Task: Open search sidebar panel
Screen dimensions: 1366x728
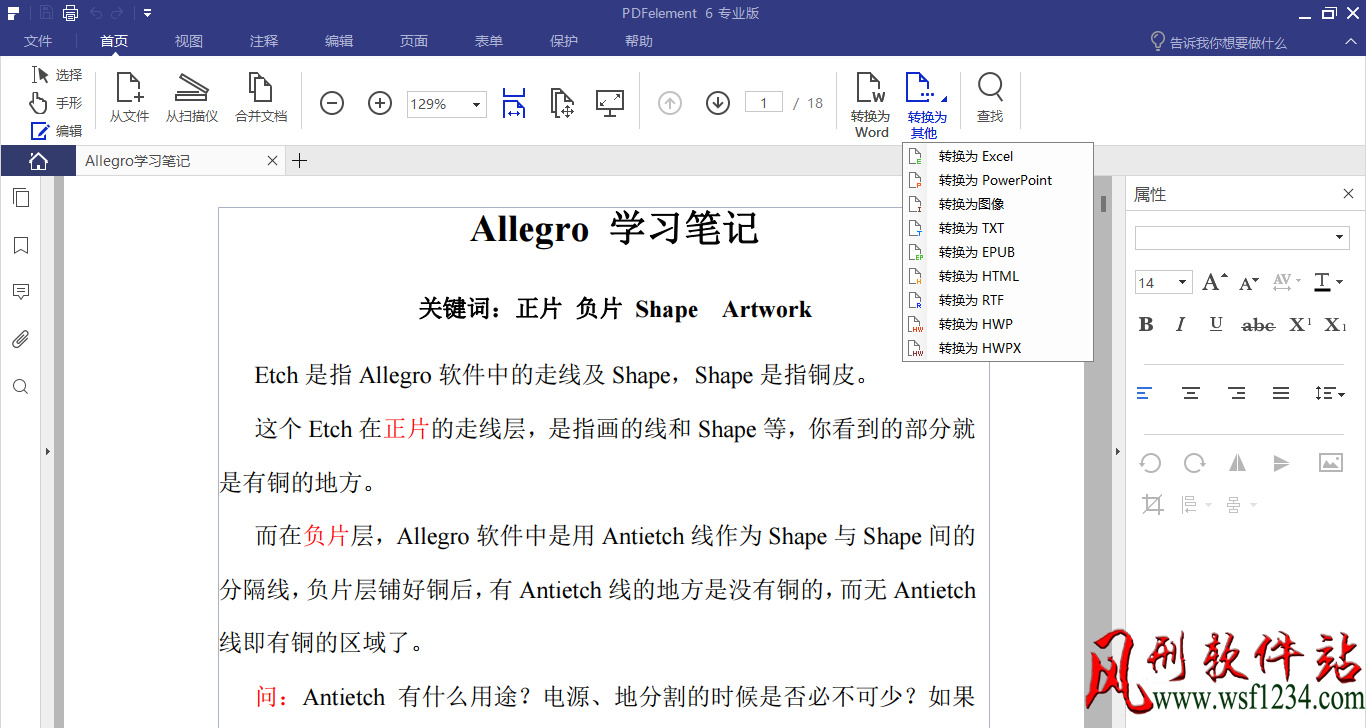Action: pos(20,387)
